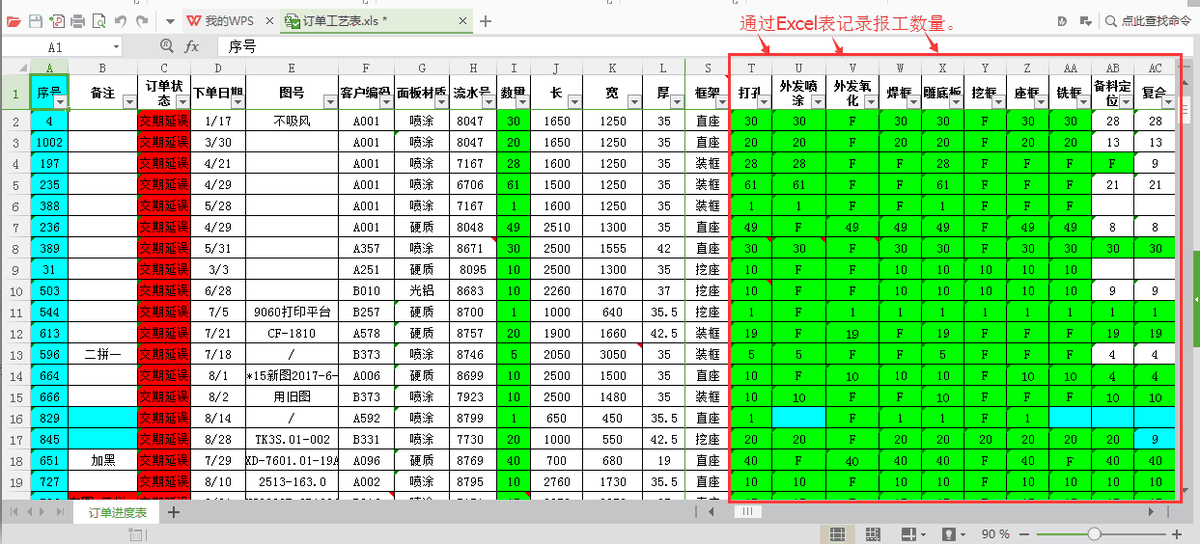Click the skin/theme icon at top right
This screenshot has width=1200, height=544.
tap(1063, 21)
